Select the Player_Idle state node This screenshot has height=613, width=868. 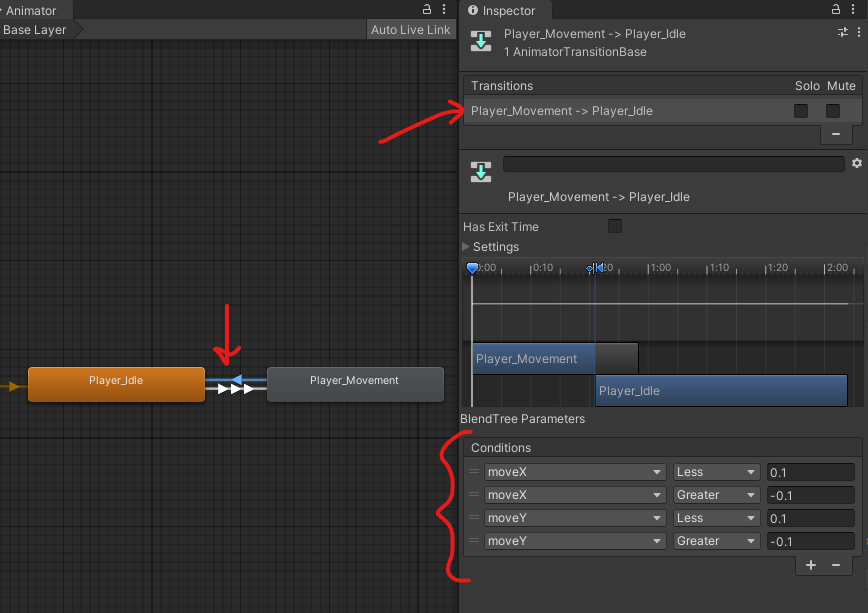coord(116,385)
